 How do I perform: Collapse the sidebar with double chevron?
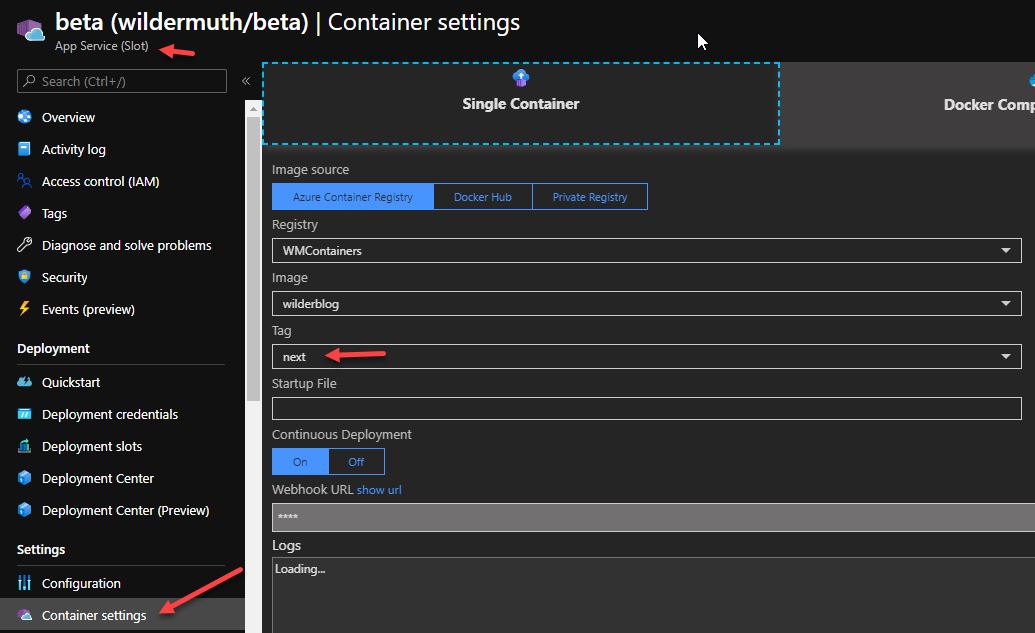tap(246, 81)
